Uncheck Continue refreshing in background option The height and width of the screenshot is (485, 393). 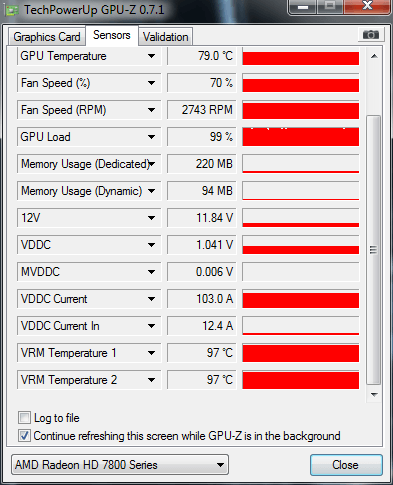[24, 436]
